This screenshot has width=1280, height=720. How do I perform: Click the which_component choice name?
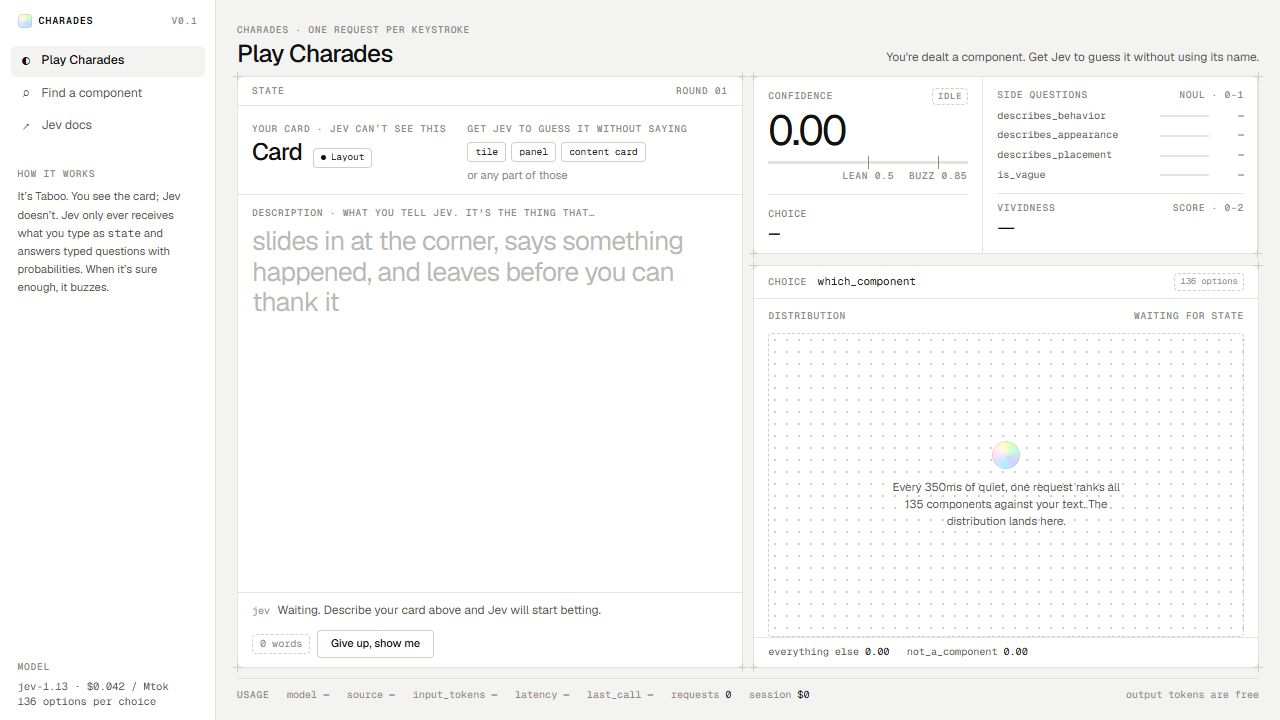[866, 282]
